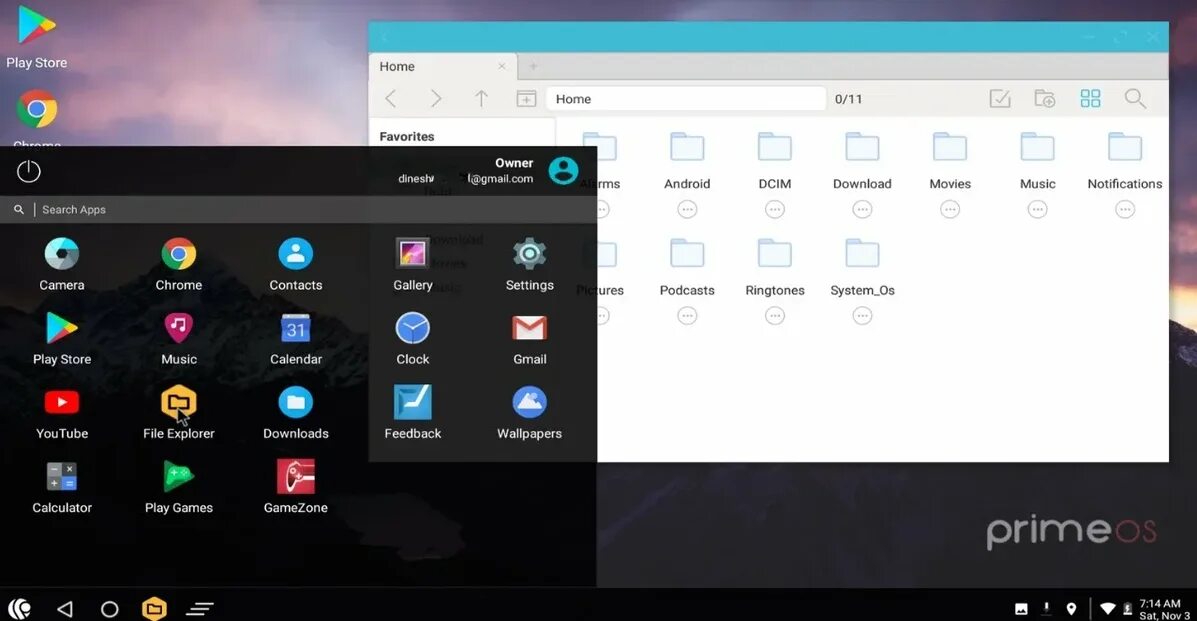Open options menu under Music folder

(x=1037, y=209)
